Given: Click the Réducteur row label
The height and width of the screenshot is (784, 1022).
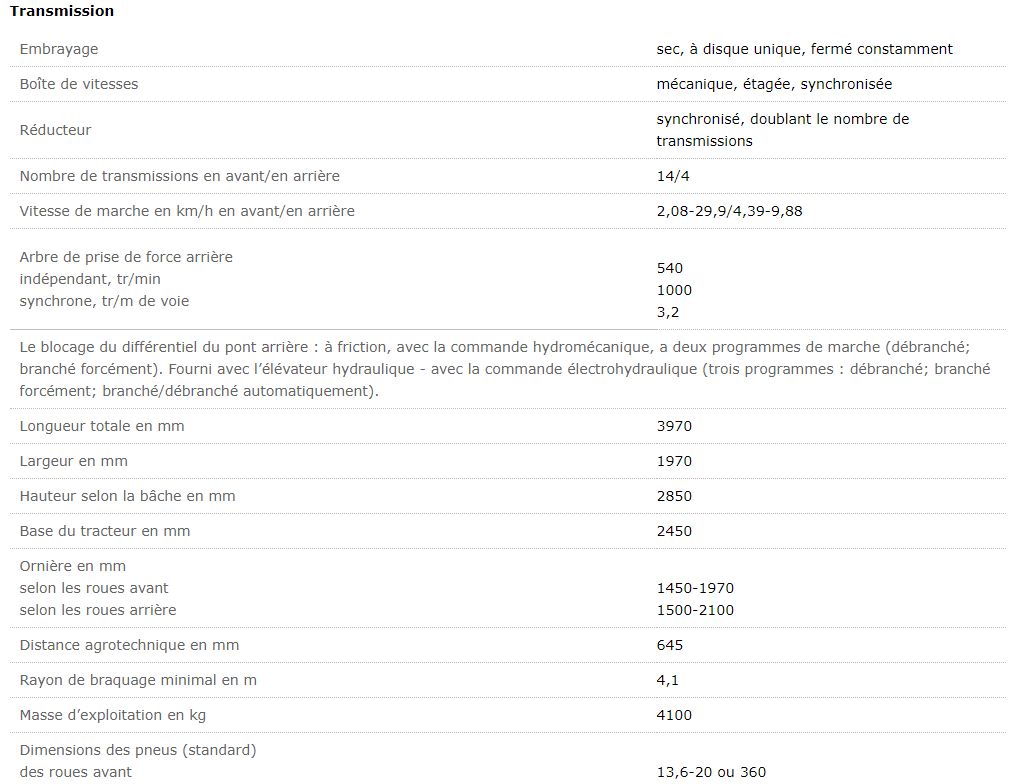Looking at the screenshot, I should [x=56, y=130].
